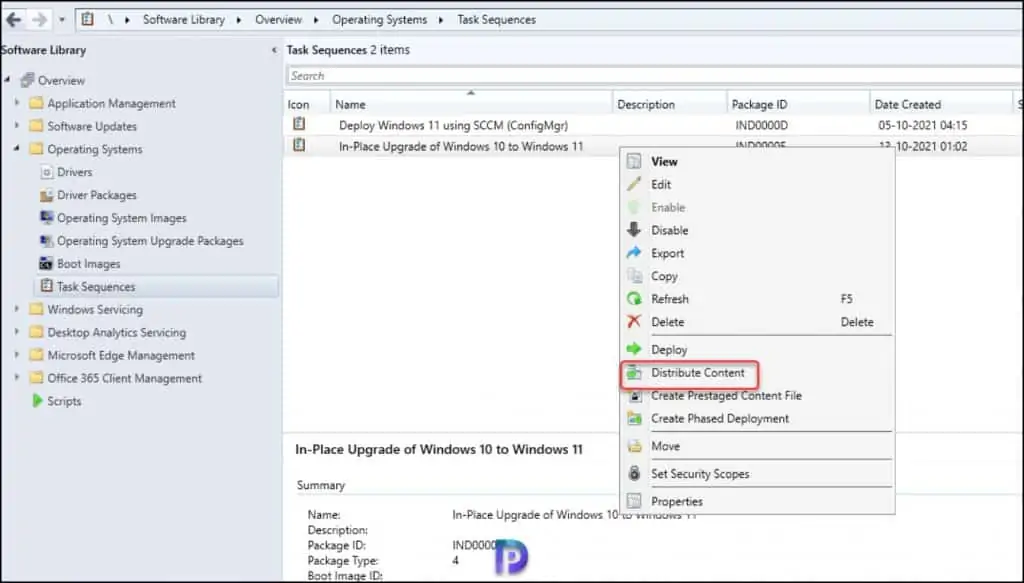Expand the Windows Servicing folder

click(x=17, y=309)
